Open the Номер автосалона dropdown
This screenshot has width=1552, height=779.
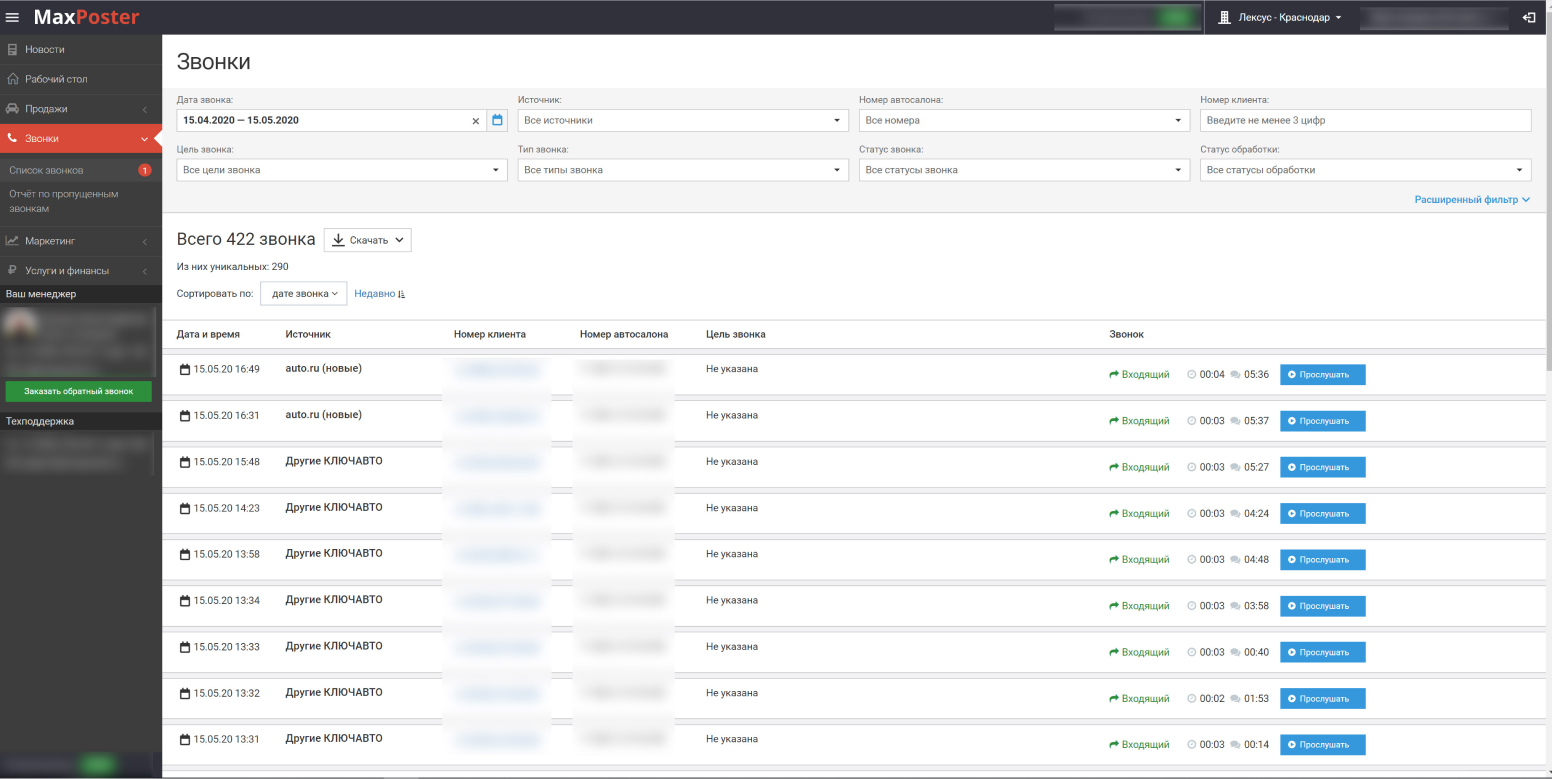1024,120
